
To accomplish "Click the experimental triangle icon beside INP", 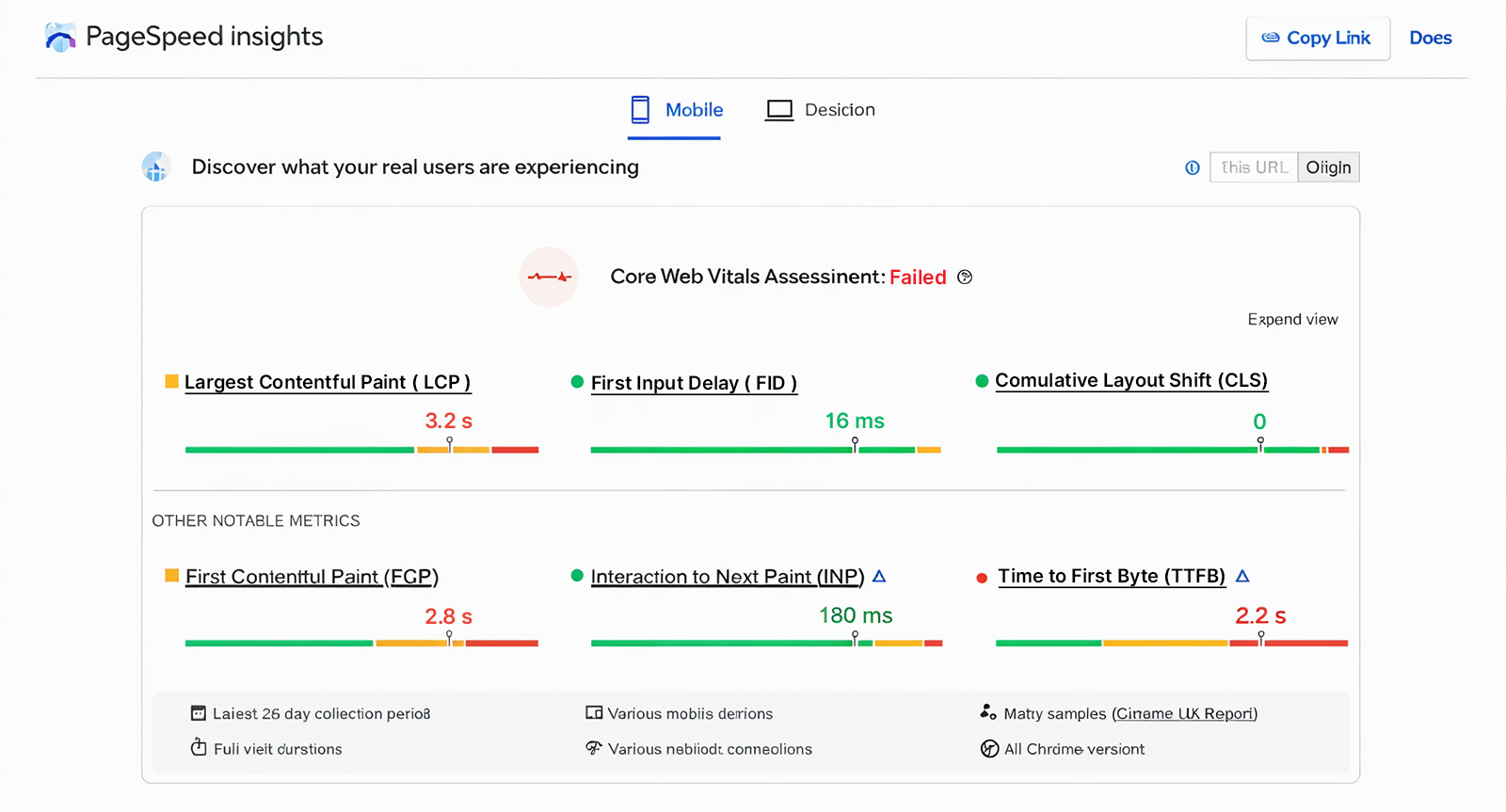I will [879, 576].
